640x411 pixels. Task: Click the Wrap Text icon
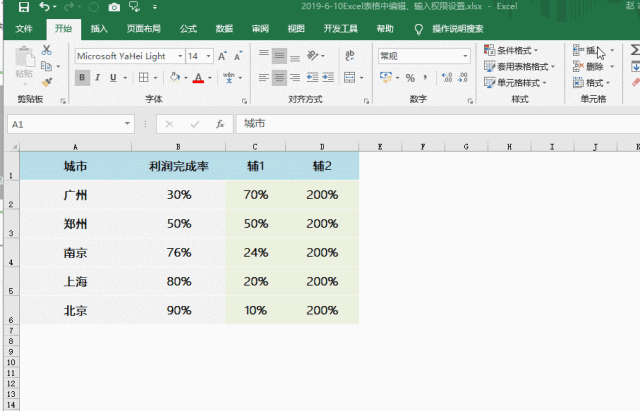pos(346,56)
